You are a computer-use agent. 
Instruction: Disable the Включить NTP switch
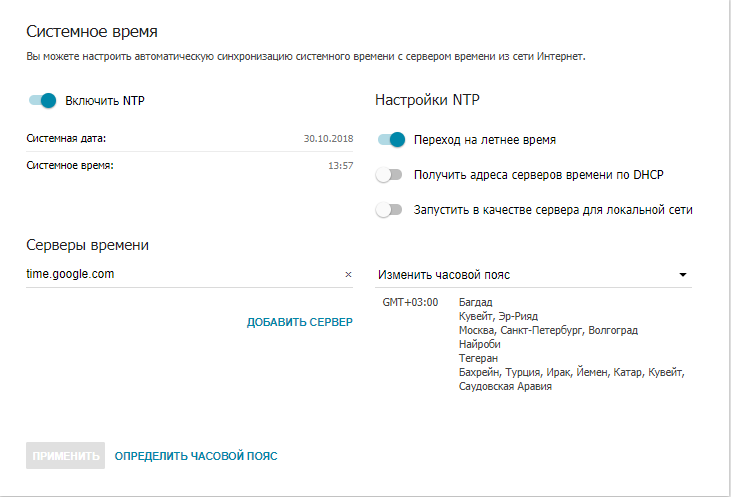coord(42,100)
